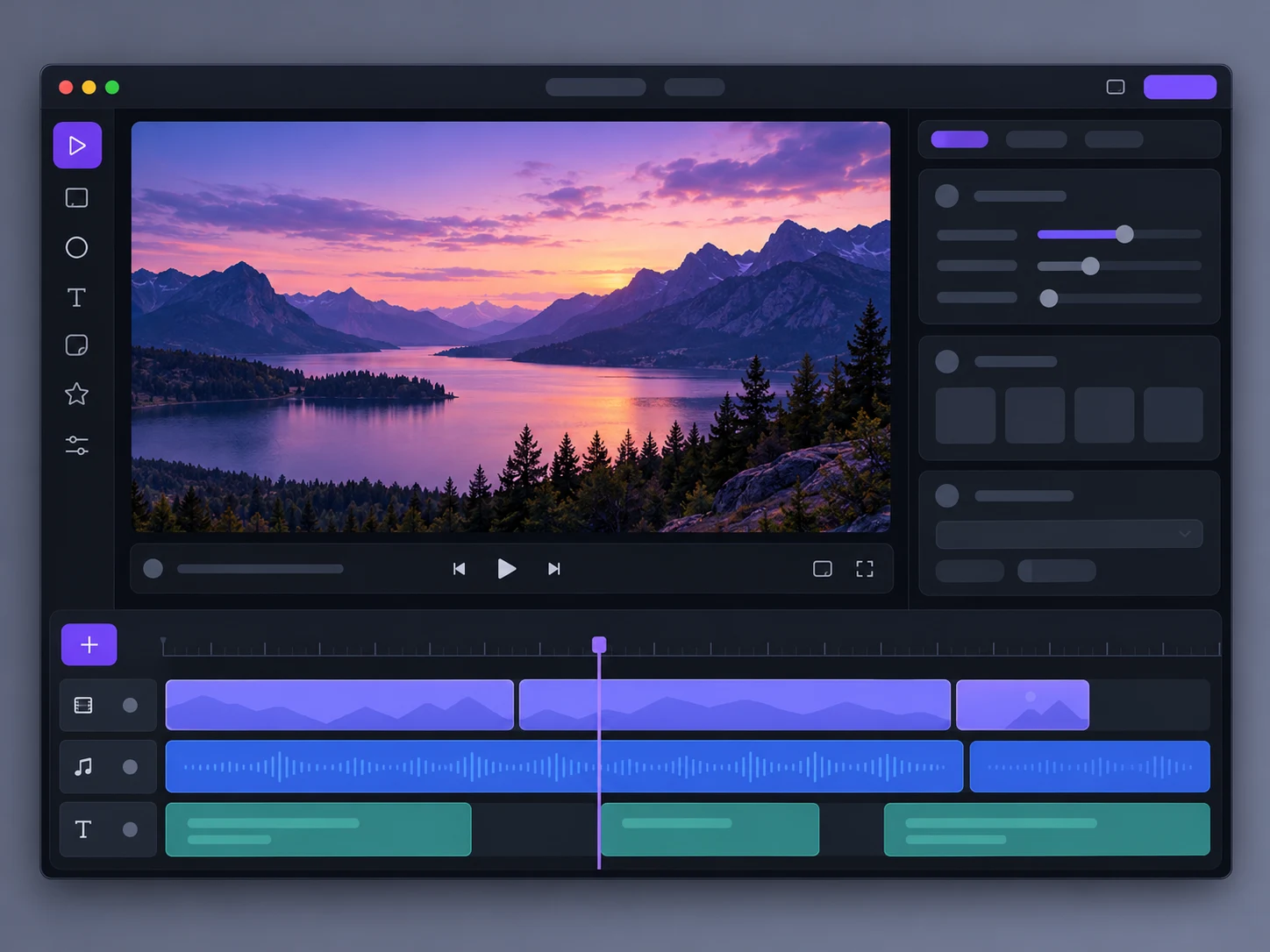Viewport: 1270px width, 952px height.
Task: Select the long audio waveform clip
Action: coord(564,766)
